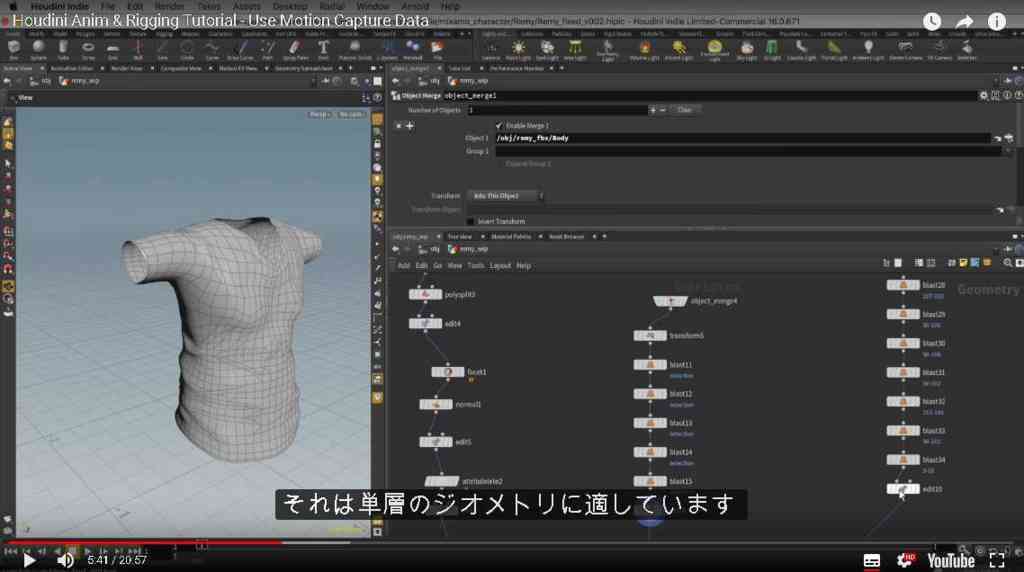Open parameter gear menu for object_merge1
1024x572 pixels.
[x=984, y=95]
